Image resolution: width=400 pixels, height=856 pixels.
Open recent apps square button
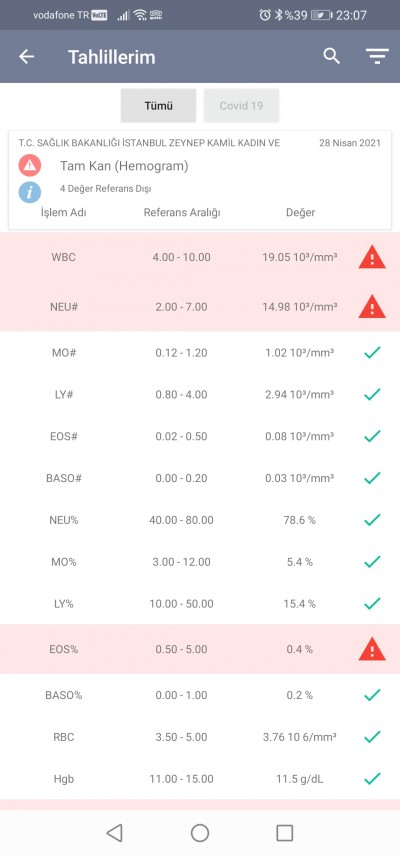pos(285,833)
